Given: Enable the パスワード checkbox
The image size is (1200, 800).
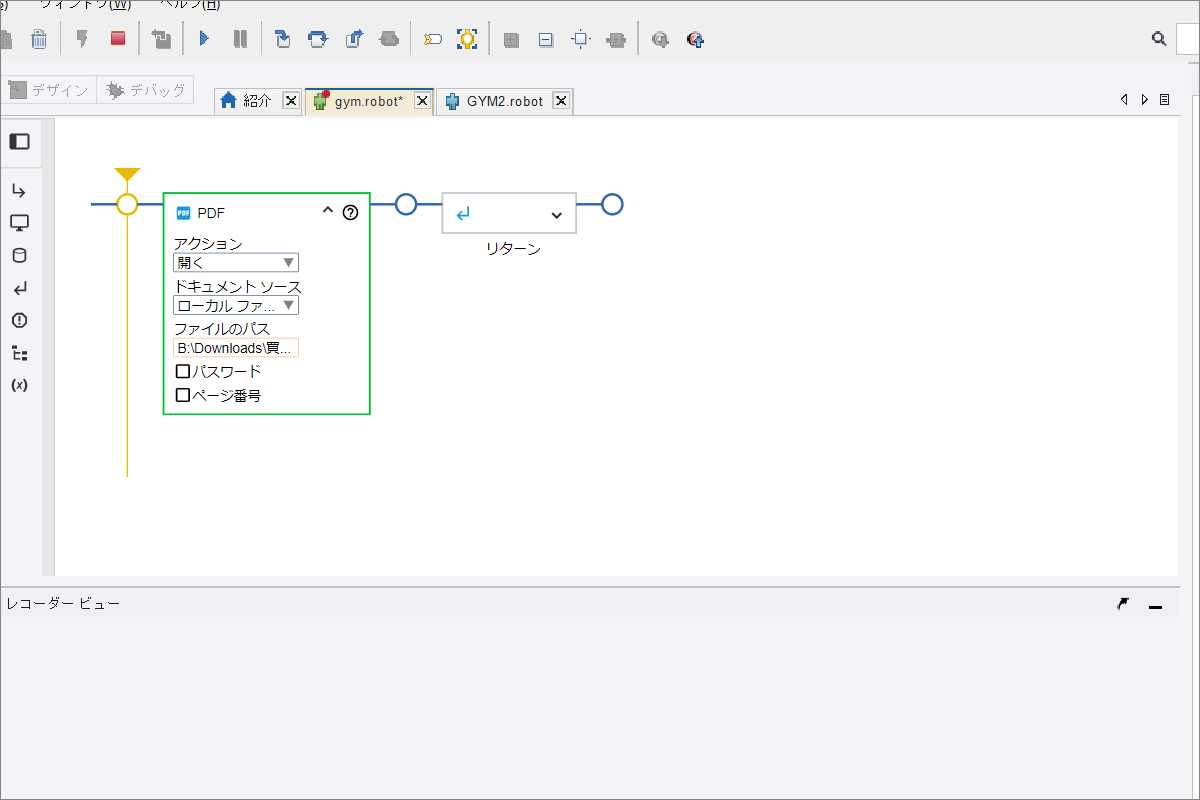Looking at the screenshot, I should click(183, 371).
